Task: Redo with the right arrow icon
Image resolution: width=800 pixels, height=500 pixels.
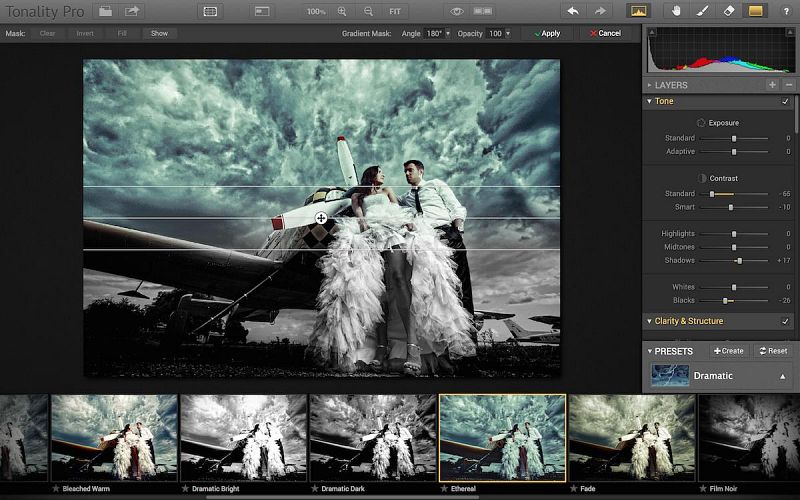Action: [x=600, y=11]
